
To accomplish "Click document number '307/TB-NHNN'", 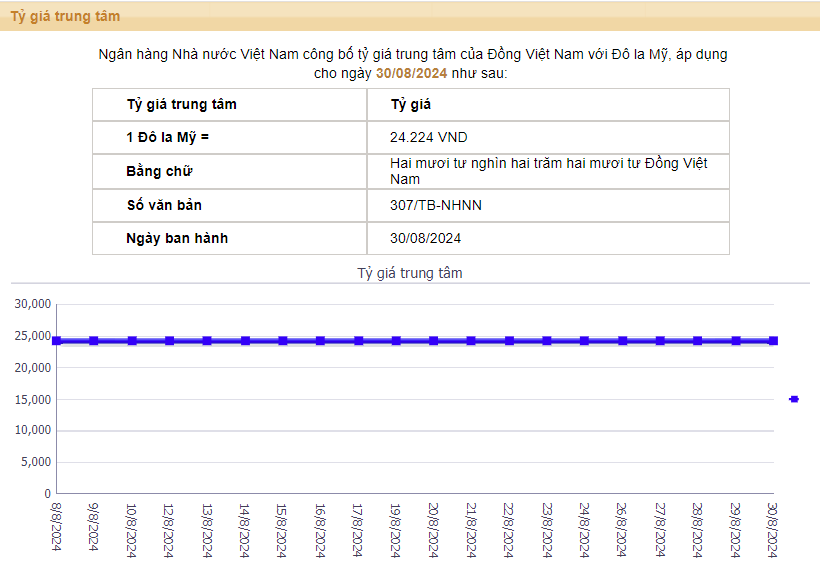I will click(x=436, y=205).
